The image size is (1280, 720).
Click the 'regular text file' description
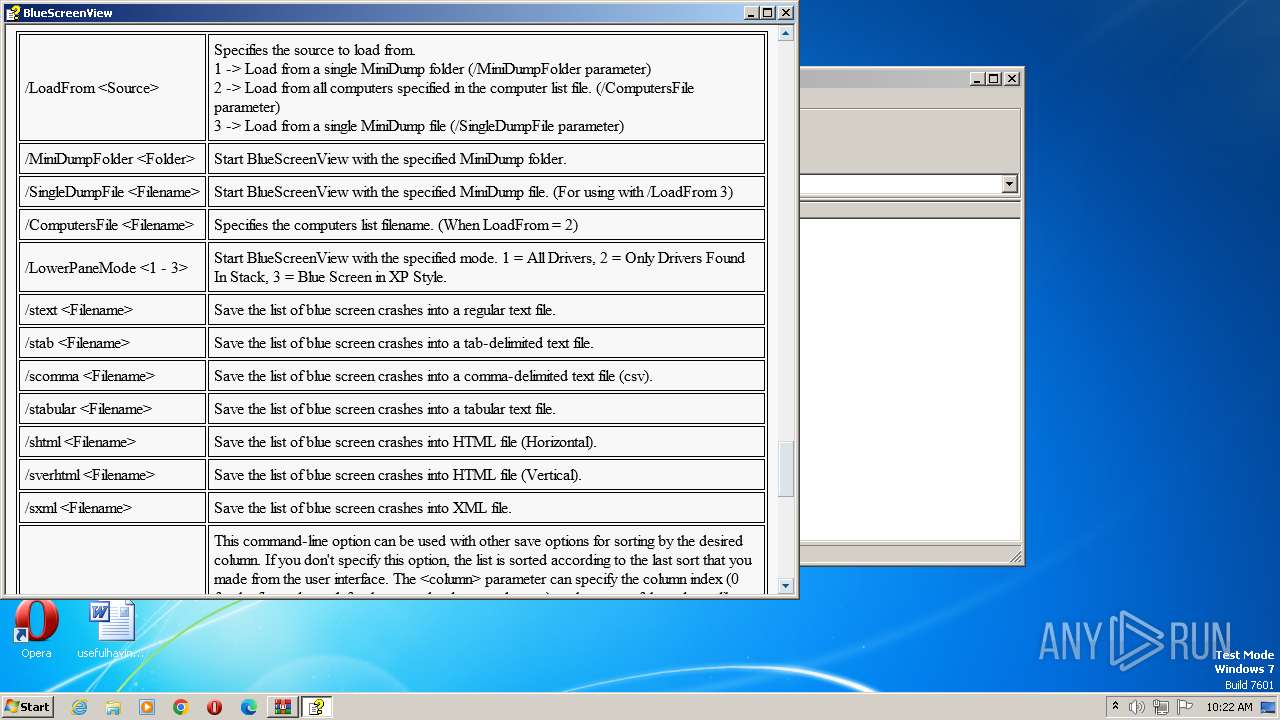coord(385,310)
